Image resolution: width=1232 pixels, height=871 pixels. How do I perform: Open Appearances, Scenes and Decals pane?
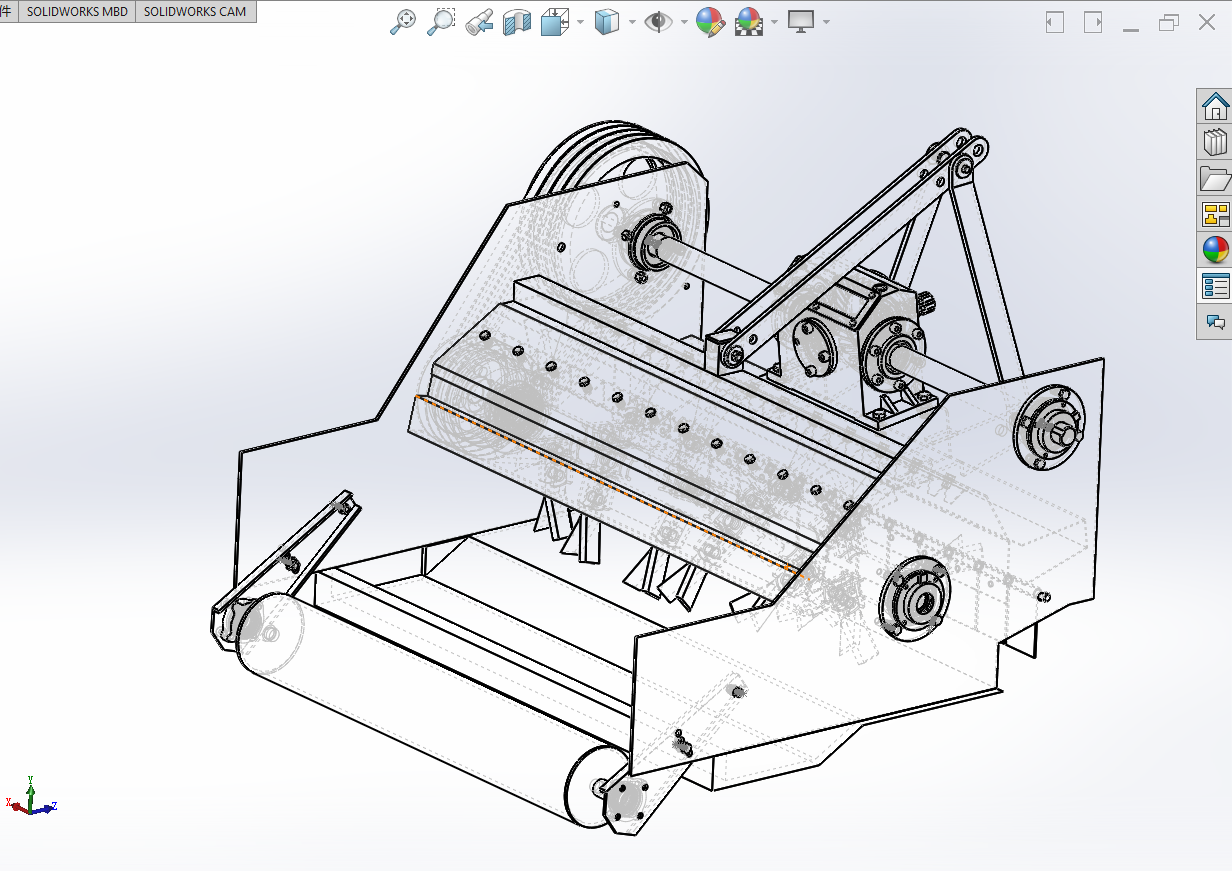[1215, 250]
